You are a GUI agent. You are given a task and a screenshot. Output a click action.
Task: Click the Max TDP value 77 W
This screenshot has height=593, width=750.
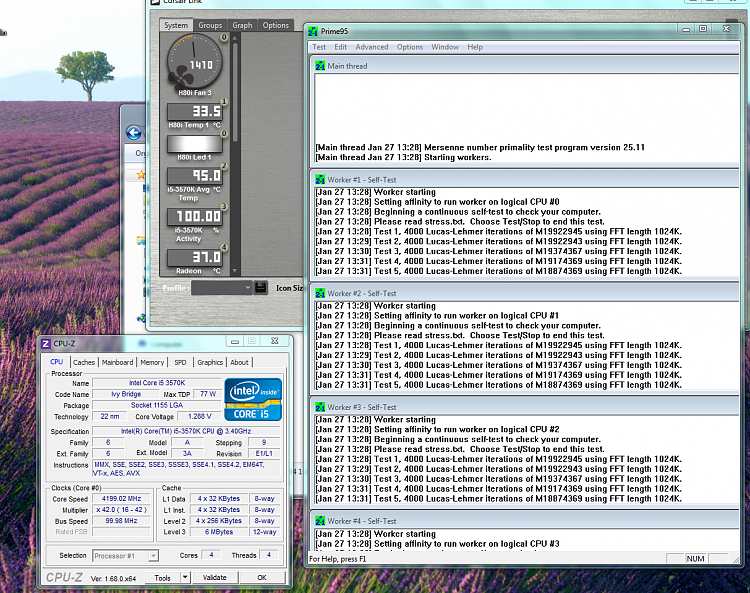click(x=208, y=394)
